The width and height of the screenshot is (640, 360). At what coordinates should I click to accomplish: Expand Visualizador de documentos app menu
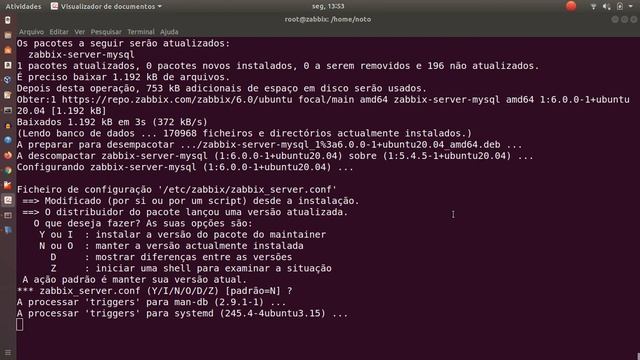pyautogui.click(x=107, y=7)
